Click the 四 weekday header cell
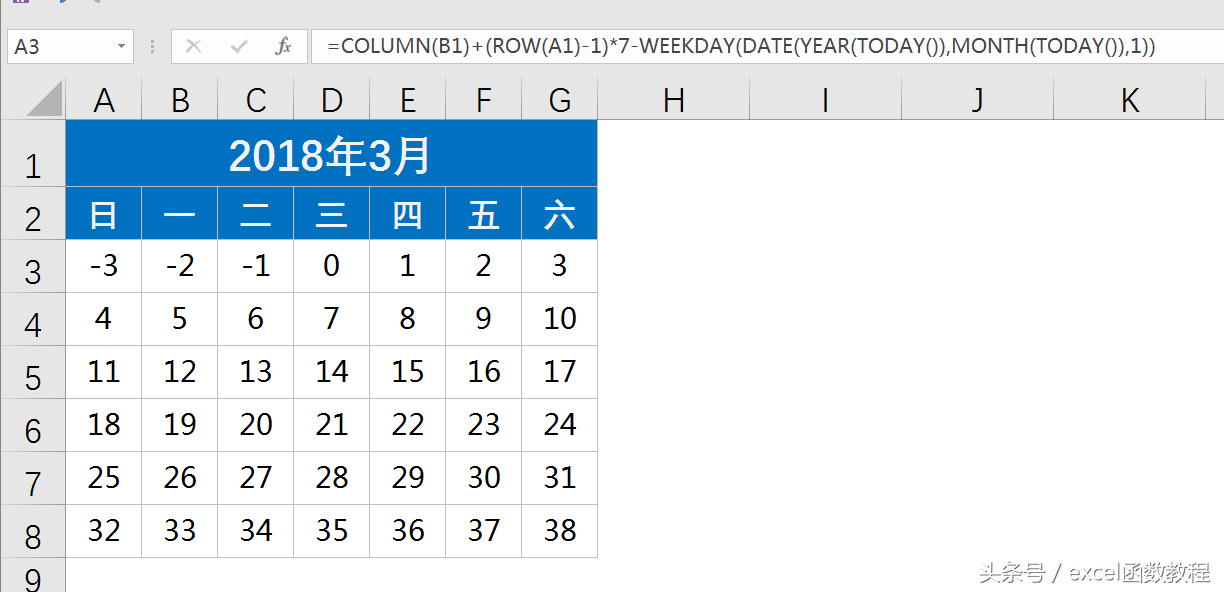 tap(408, 214)
